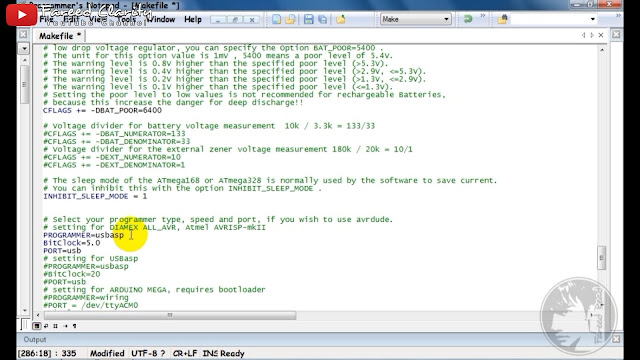Open the File menu
This screenshot has height=360, width=640.
pos(47,19)
